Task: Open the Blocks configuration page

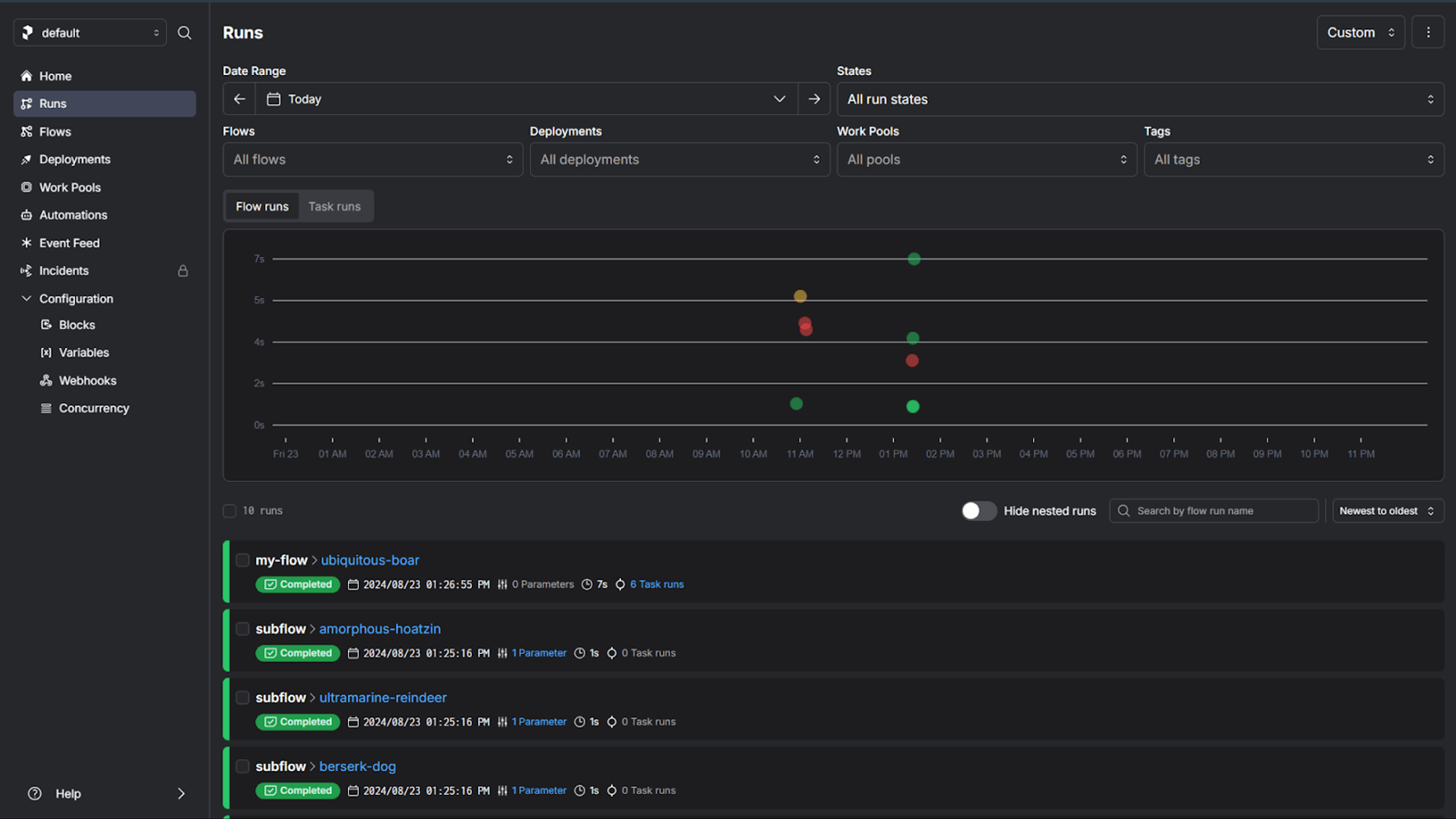Action: (x=76, y=325)
